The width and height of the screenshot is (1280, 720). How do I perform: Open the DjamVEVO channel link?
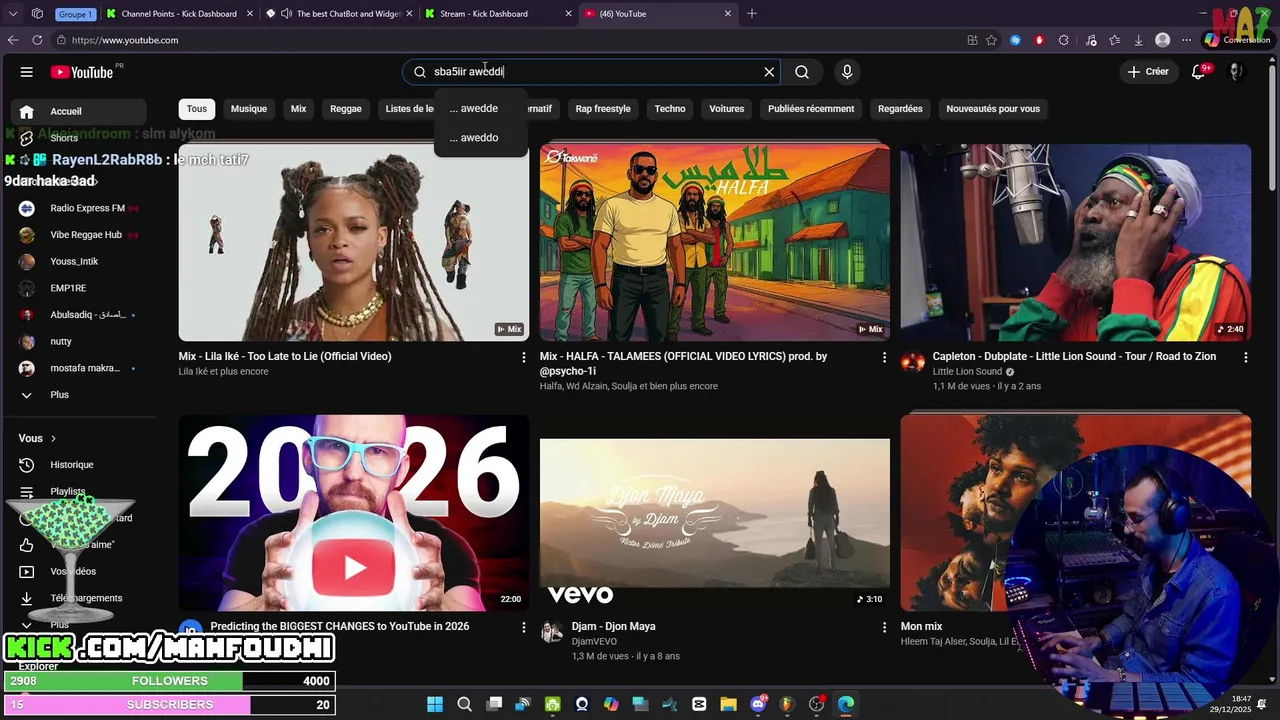pos(594,641)
